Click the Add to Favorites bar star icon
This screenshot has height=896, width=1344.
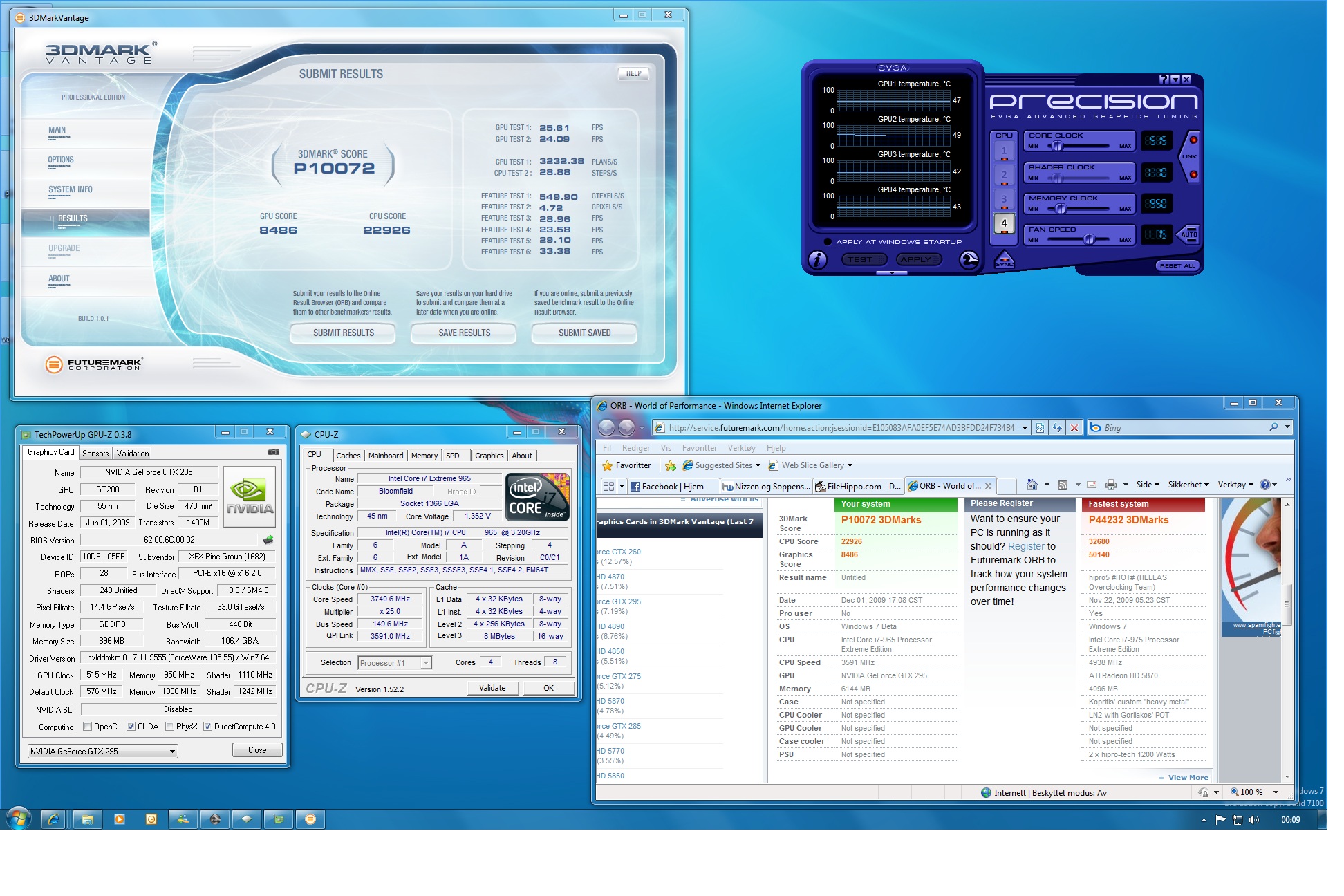[x=670, y=466]
